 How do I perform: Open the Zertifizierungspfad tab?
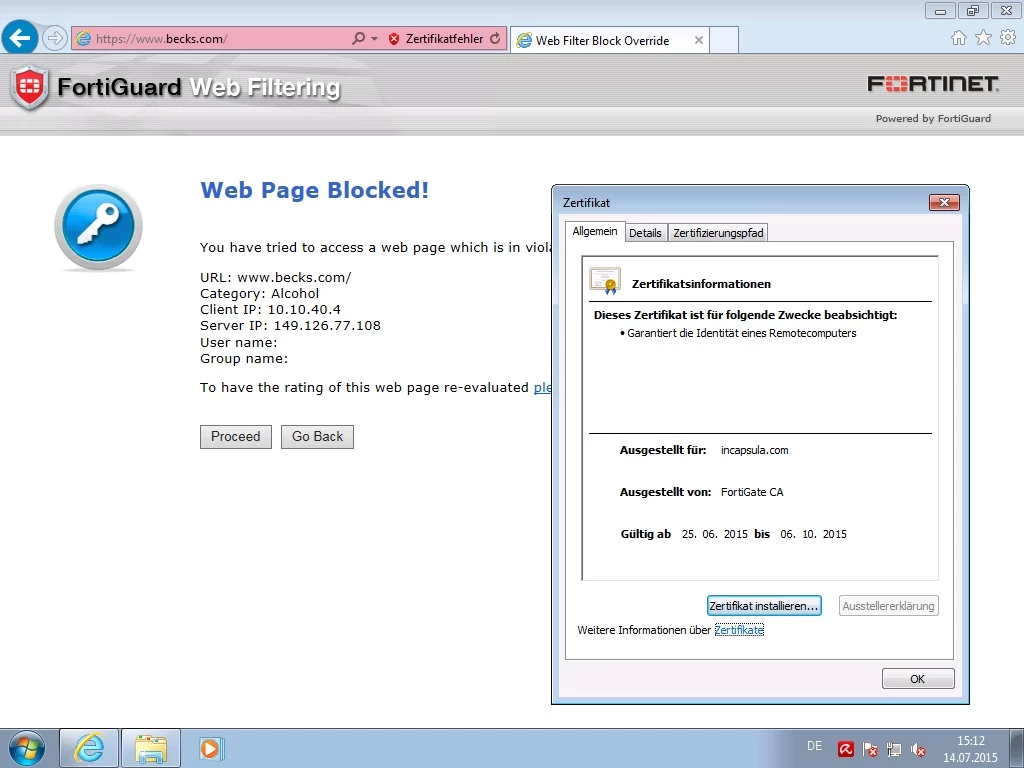(x=718, y=233)
